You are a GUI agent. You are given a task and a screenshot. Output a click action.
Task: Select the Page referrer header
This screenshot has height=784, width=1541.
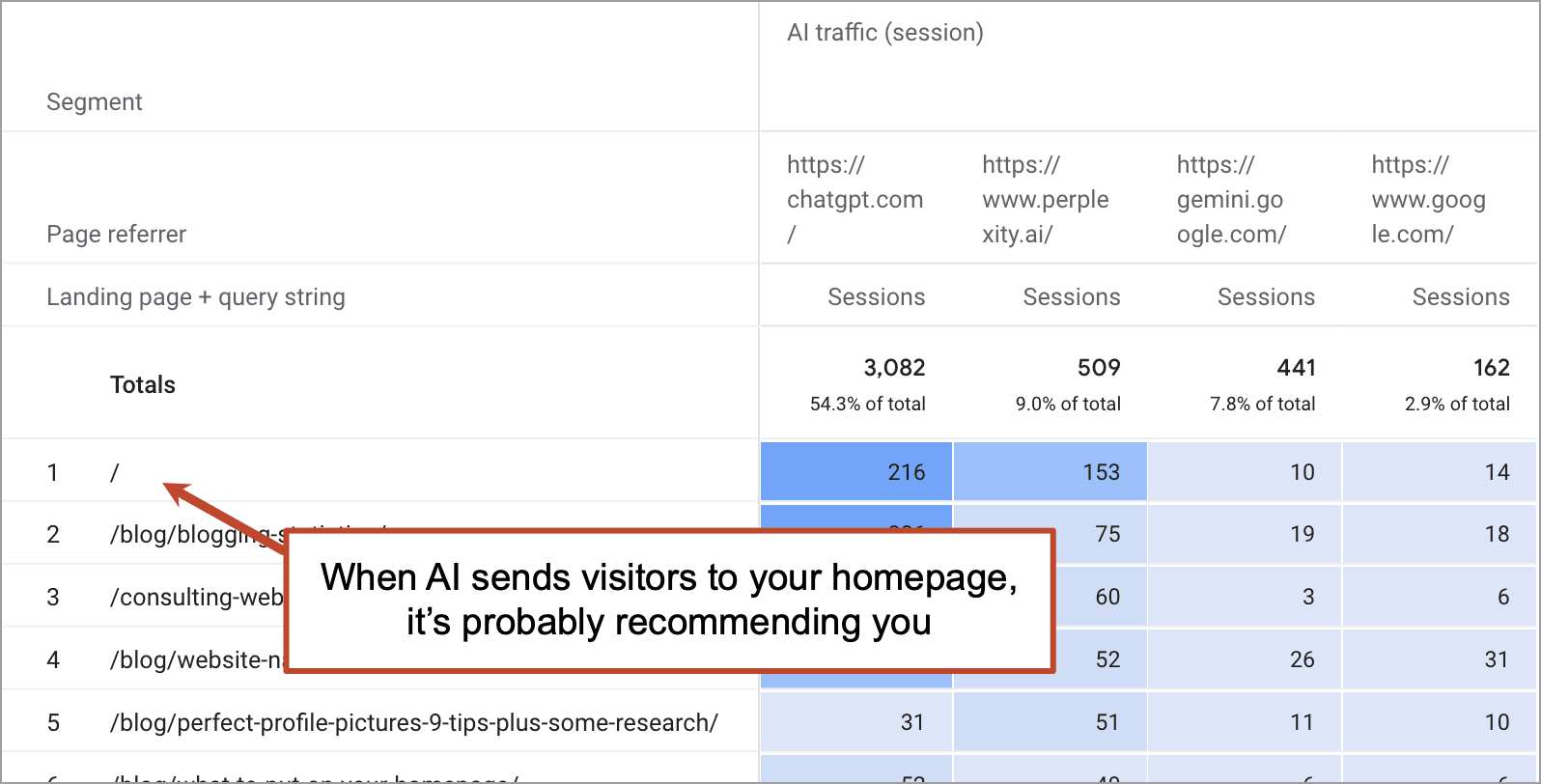(116, 234)
